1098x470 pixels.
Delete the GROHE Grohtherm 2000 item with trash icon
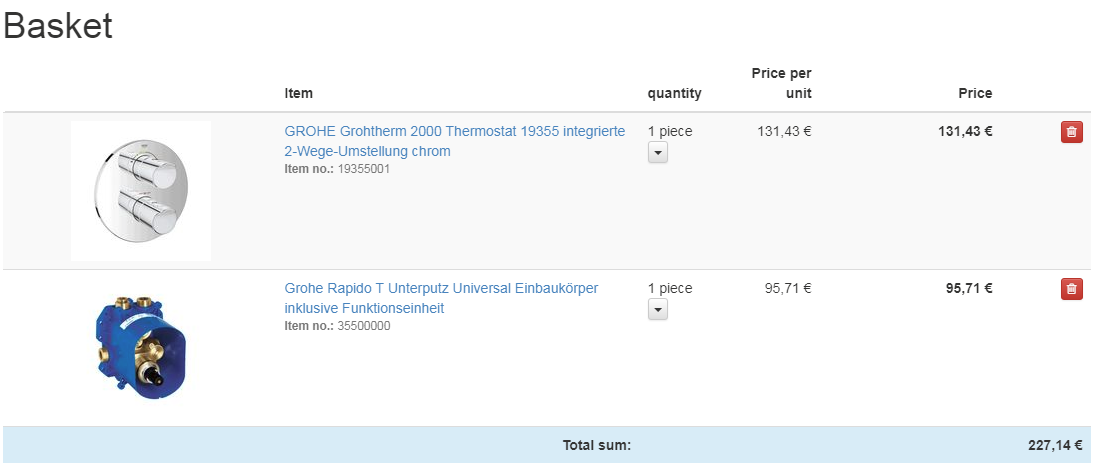pos(1071,132)
